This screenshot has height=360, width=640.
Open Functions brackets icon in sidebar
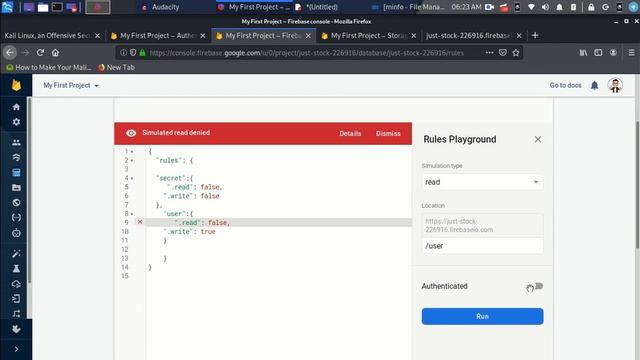point(16,218)
